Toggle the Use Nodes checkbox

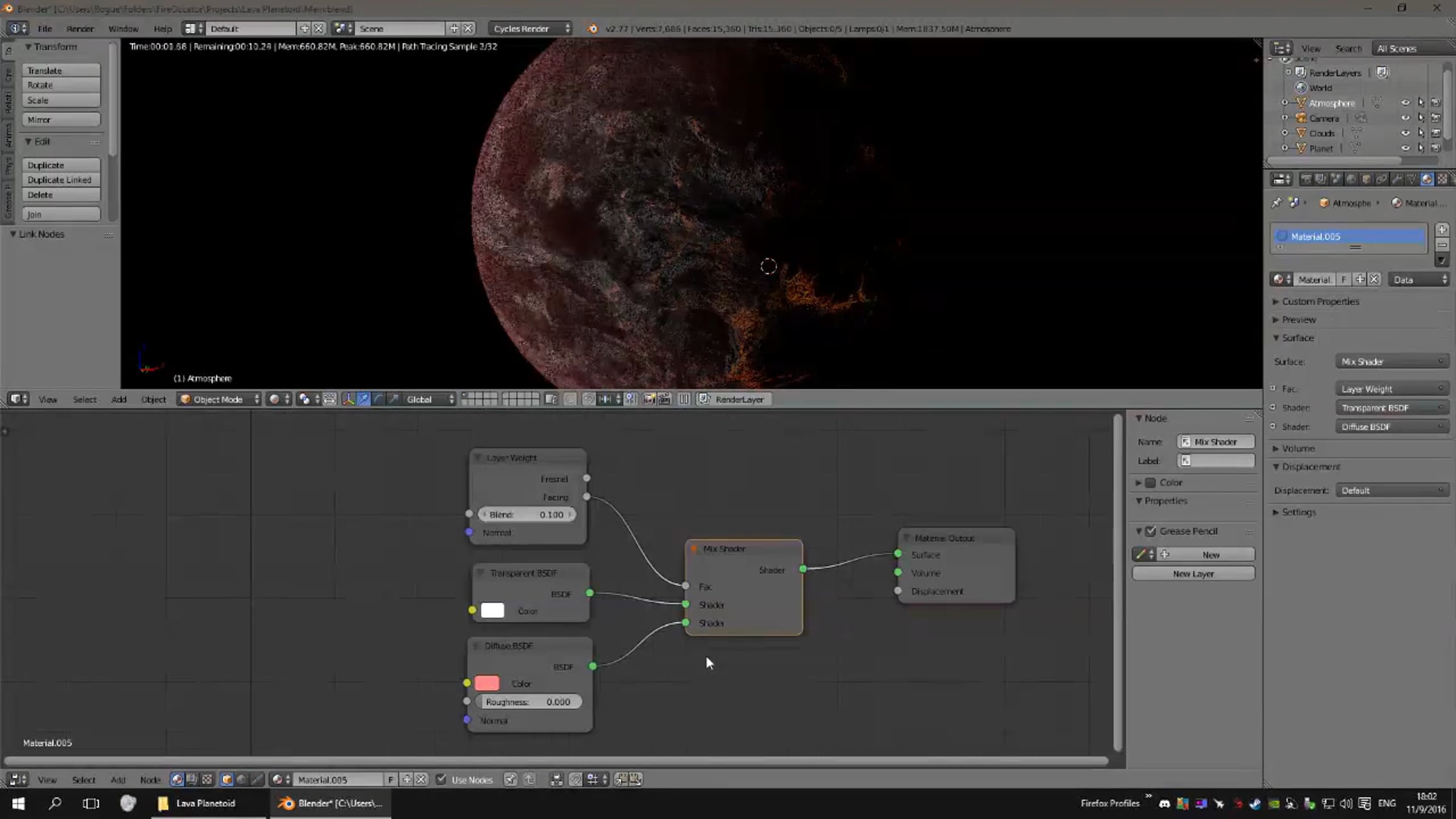pos(442,780)
